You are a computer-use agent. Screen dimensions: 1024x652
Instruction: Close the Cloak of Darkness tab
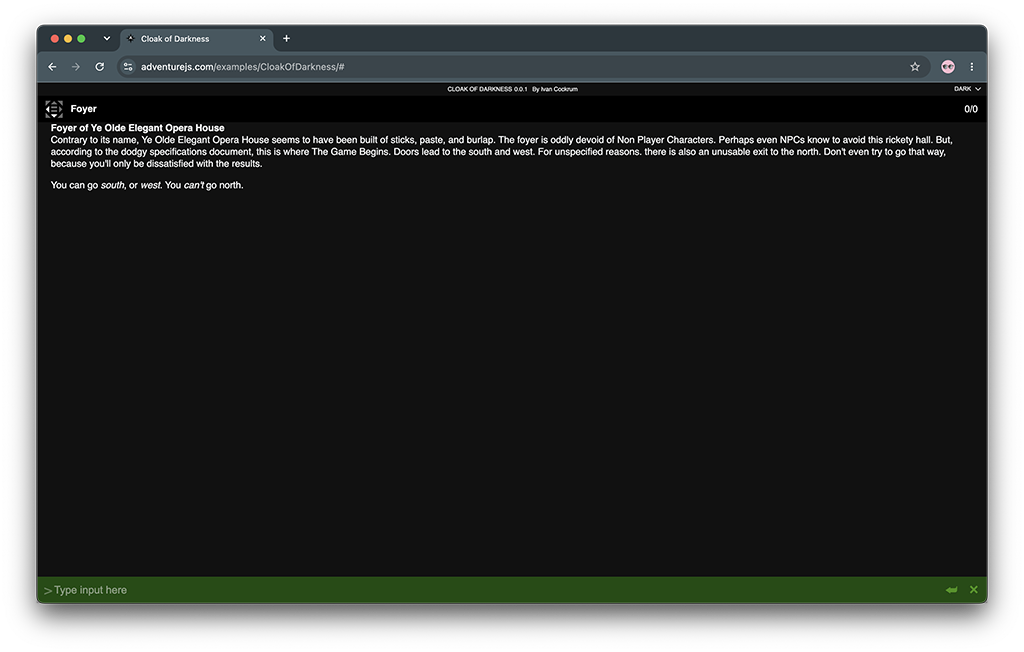(x=263, y=39)
